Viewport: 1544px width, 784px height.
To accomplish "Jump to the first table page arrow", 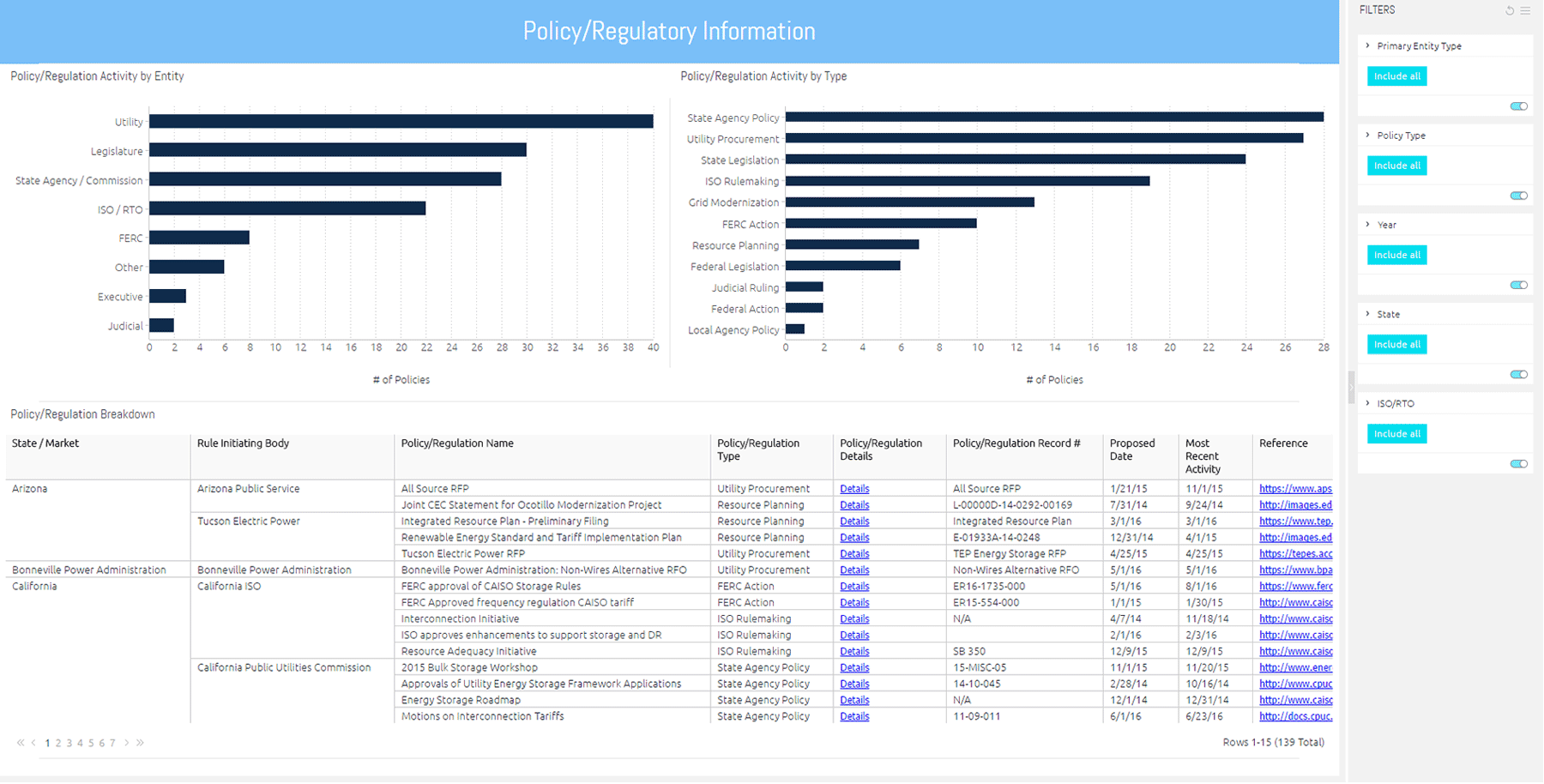I will coord(21,743).
